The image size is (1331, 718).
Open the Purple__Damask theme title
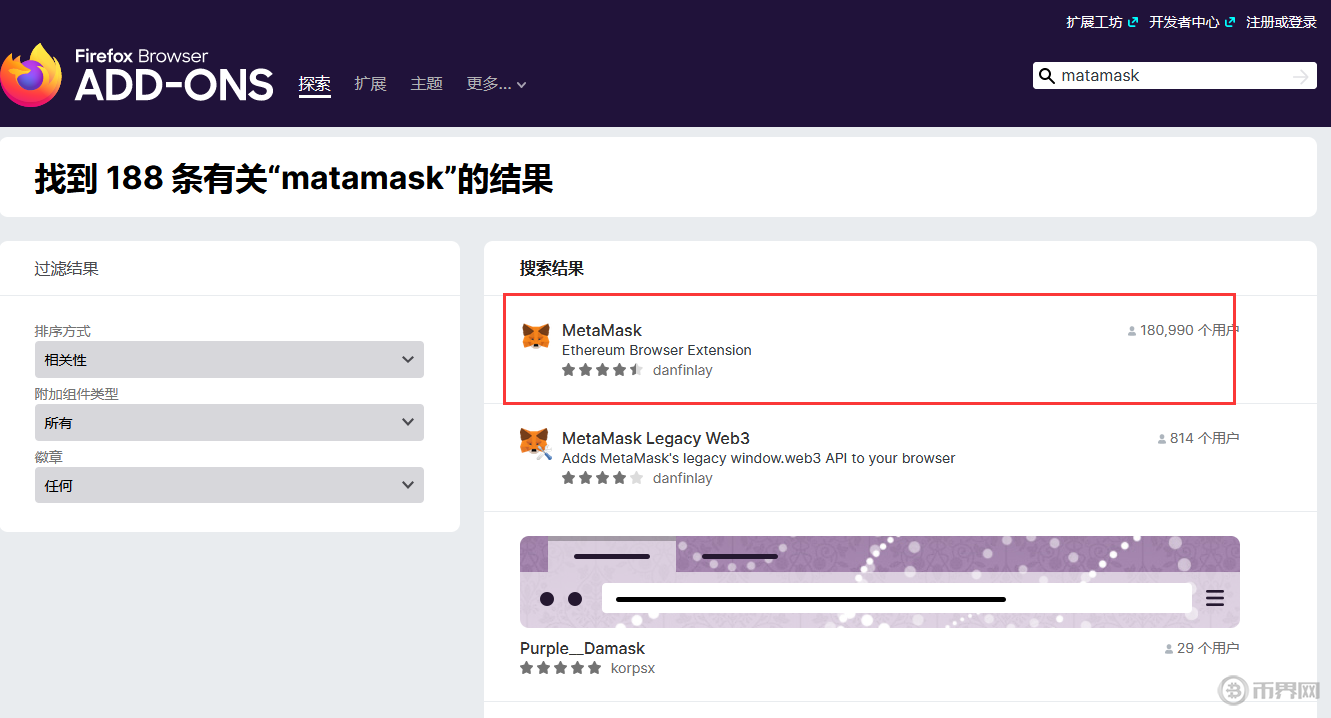tap(582, 648)
